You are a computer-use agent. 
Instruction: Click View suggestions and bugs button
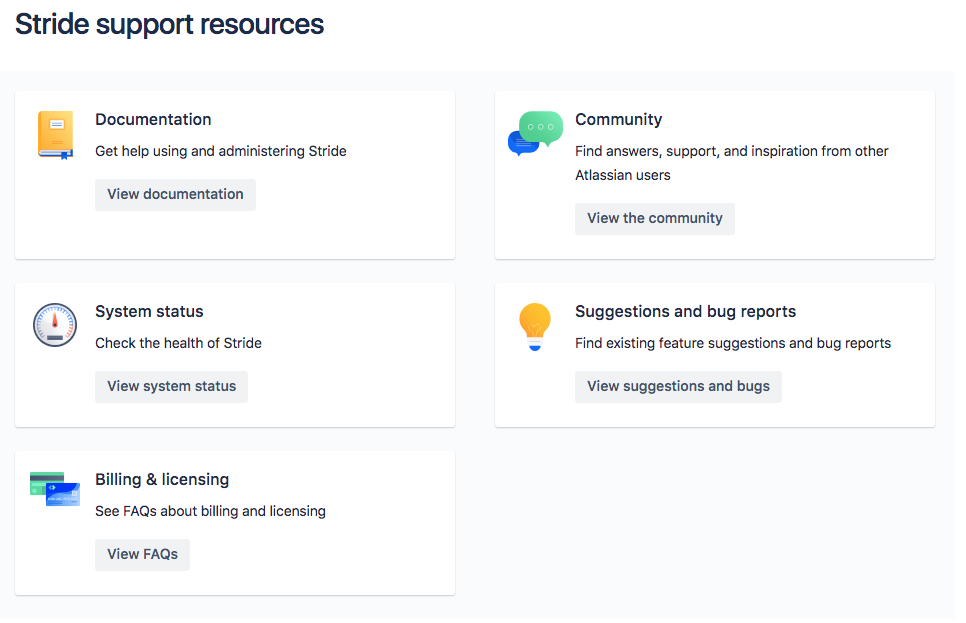678,387
